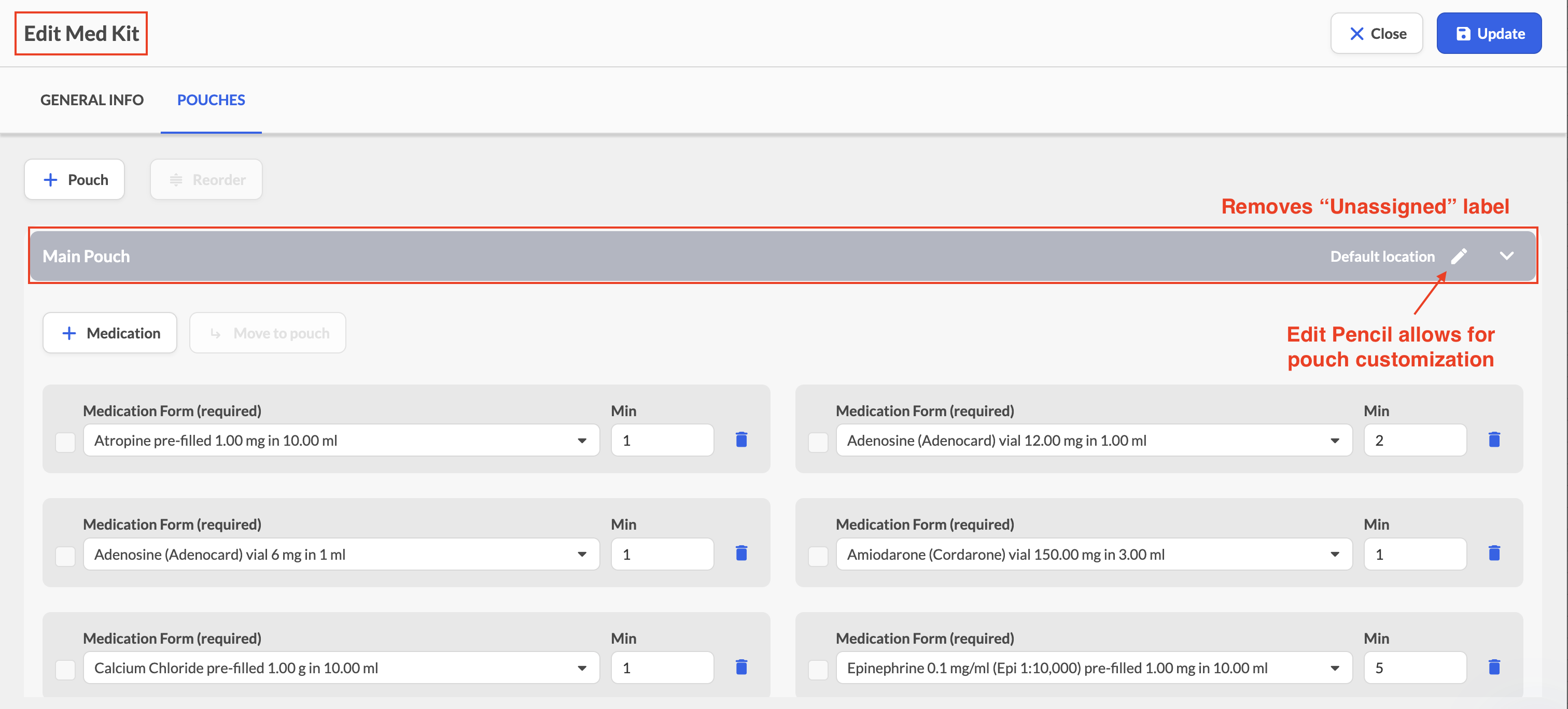Delete the Adenosine vial 6 mg row

click(741, 553)
